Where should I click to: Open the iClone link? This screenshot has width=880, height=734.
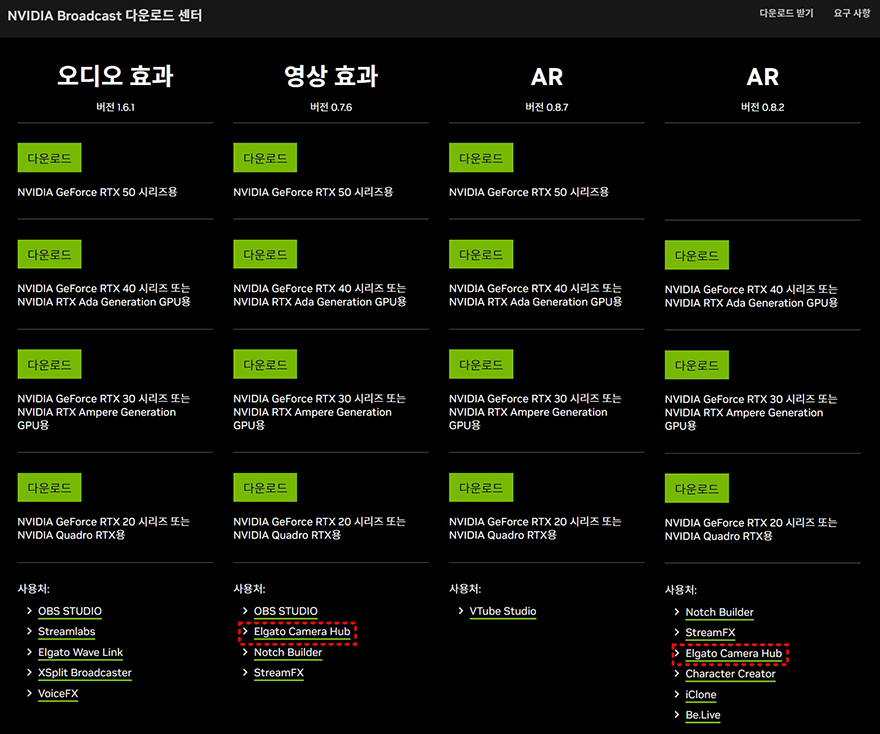pyautogui.click(x=701, y=694)
